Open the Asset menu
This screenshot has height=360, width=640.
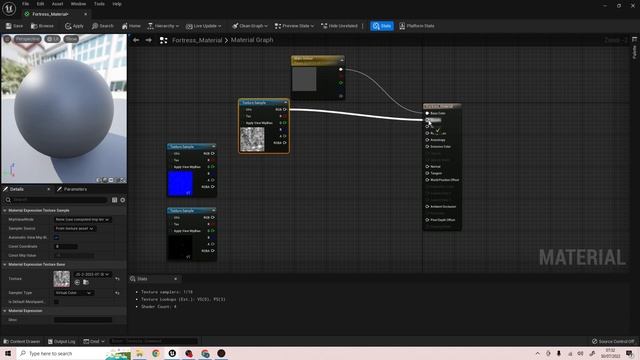click(x=57, y=4)
